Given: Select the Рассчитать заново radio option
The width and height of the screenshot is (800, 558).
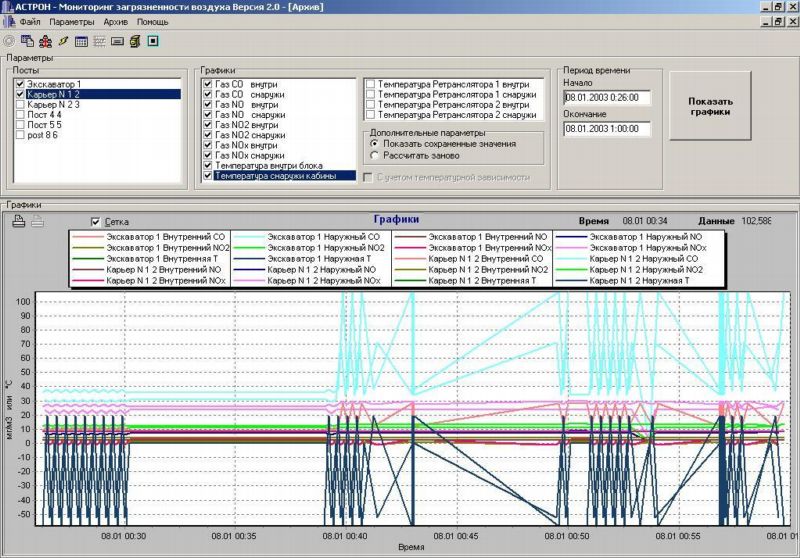Looking at the screenshot, I should (x=374, y=156).
